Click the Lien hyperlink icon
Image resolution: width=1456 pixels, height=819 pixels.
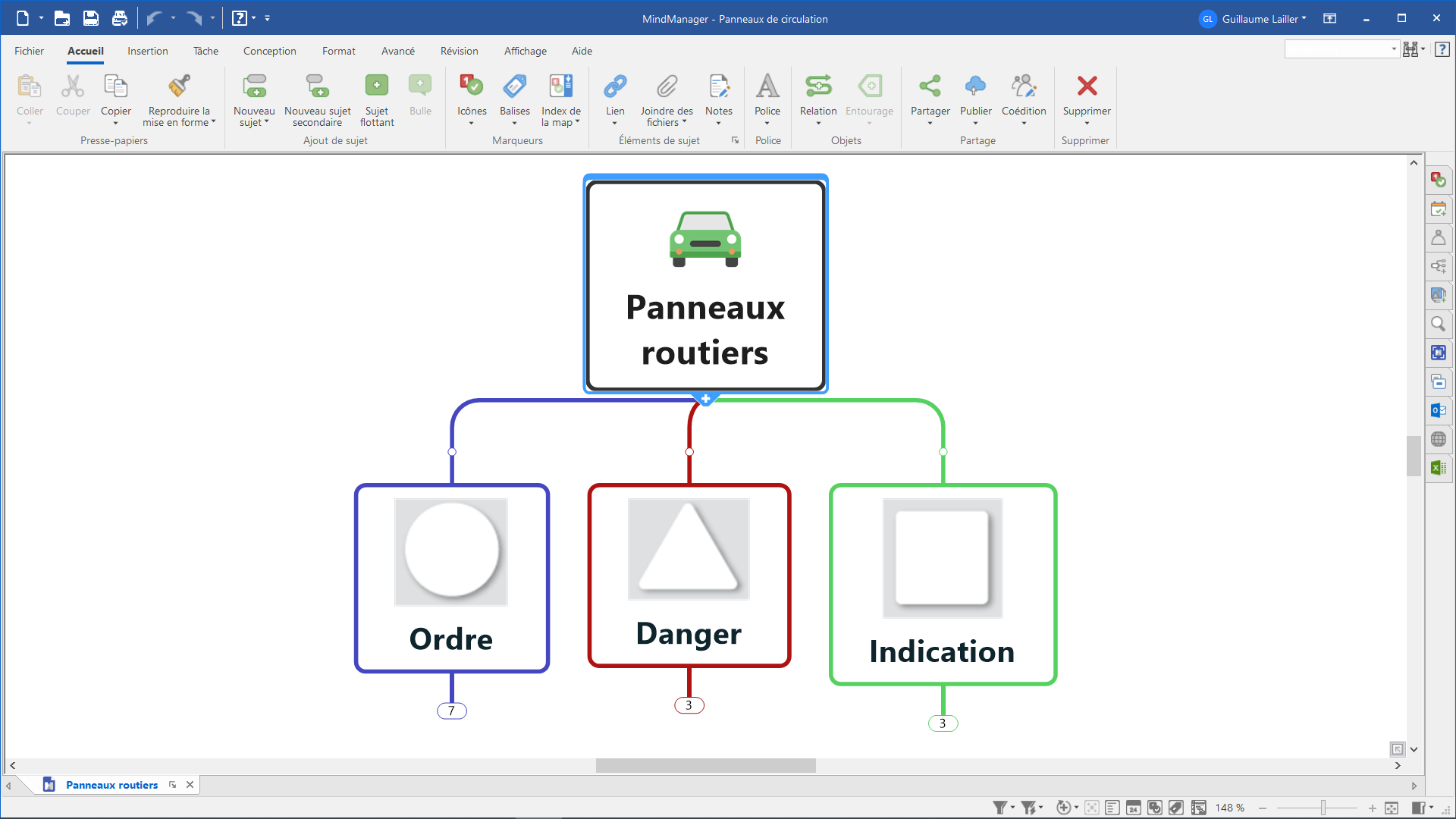click(615, 86)
